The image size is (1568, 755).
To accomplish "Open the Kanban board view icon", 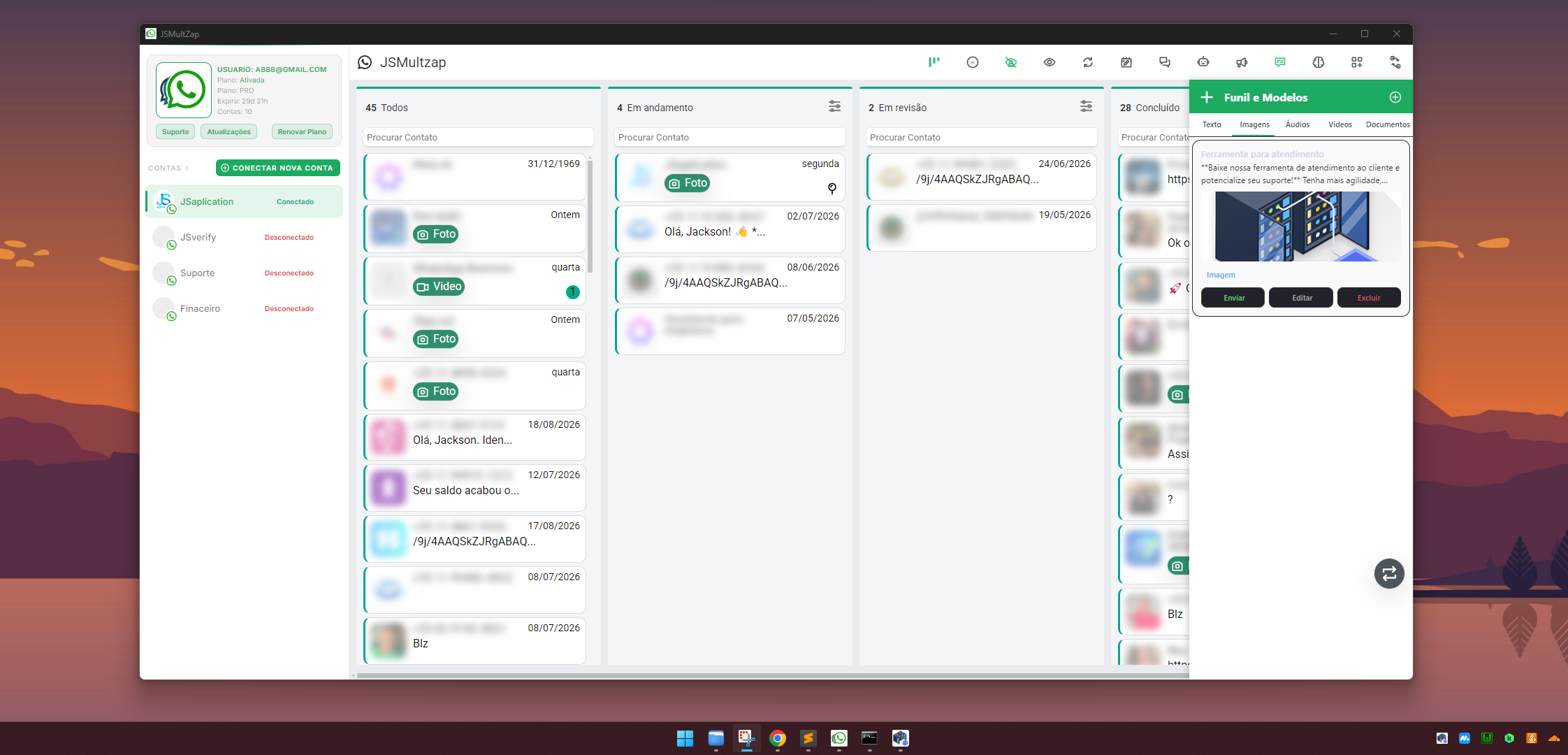I will point(934,62).
